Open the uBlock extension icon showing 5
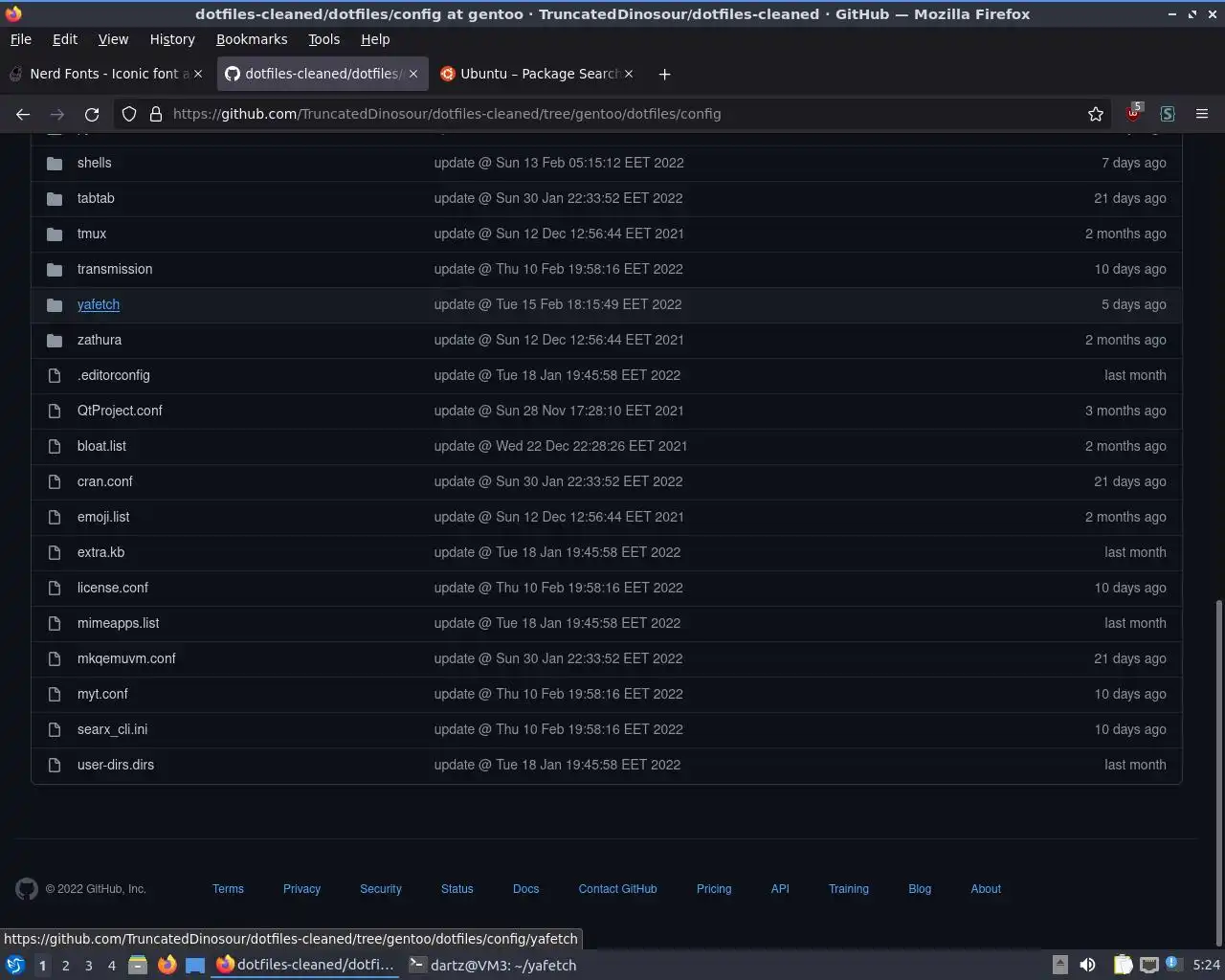1225x980 pixels. (x=1133, y=113)
